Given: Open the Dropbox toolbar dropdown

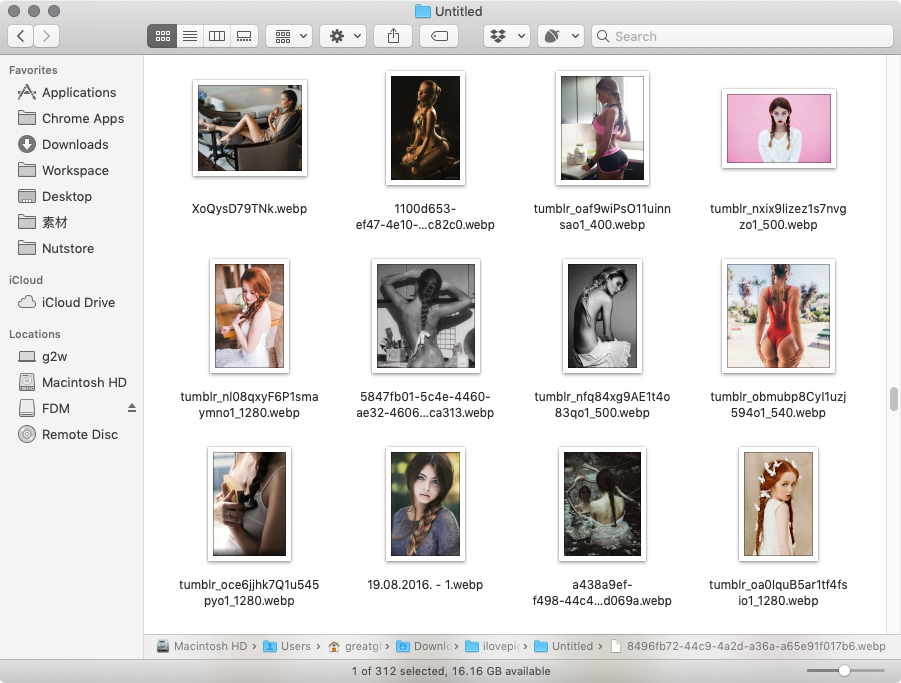Looking at the screenshot, I should pyautogui.click(x=507, y=36).
